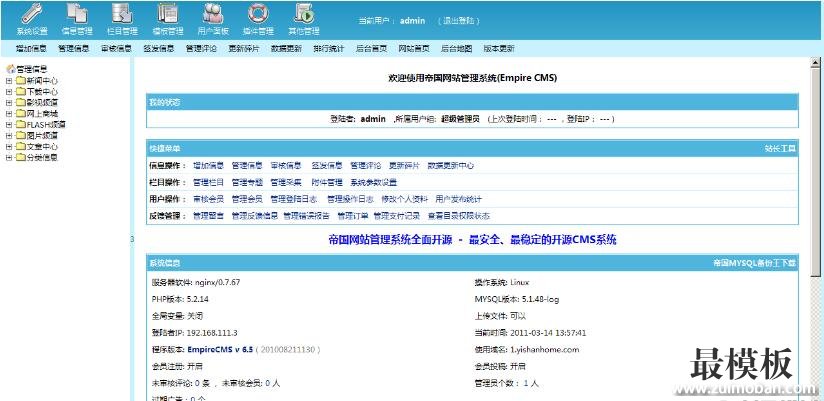The image size is (824, 401).
Task: Open 管理操作日志 link
Action: 351,199
